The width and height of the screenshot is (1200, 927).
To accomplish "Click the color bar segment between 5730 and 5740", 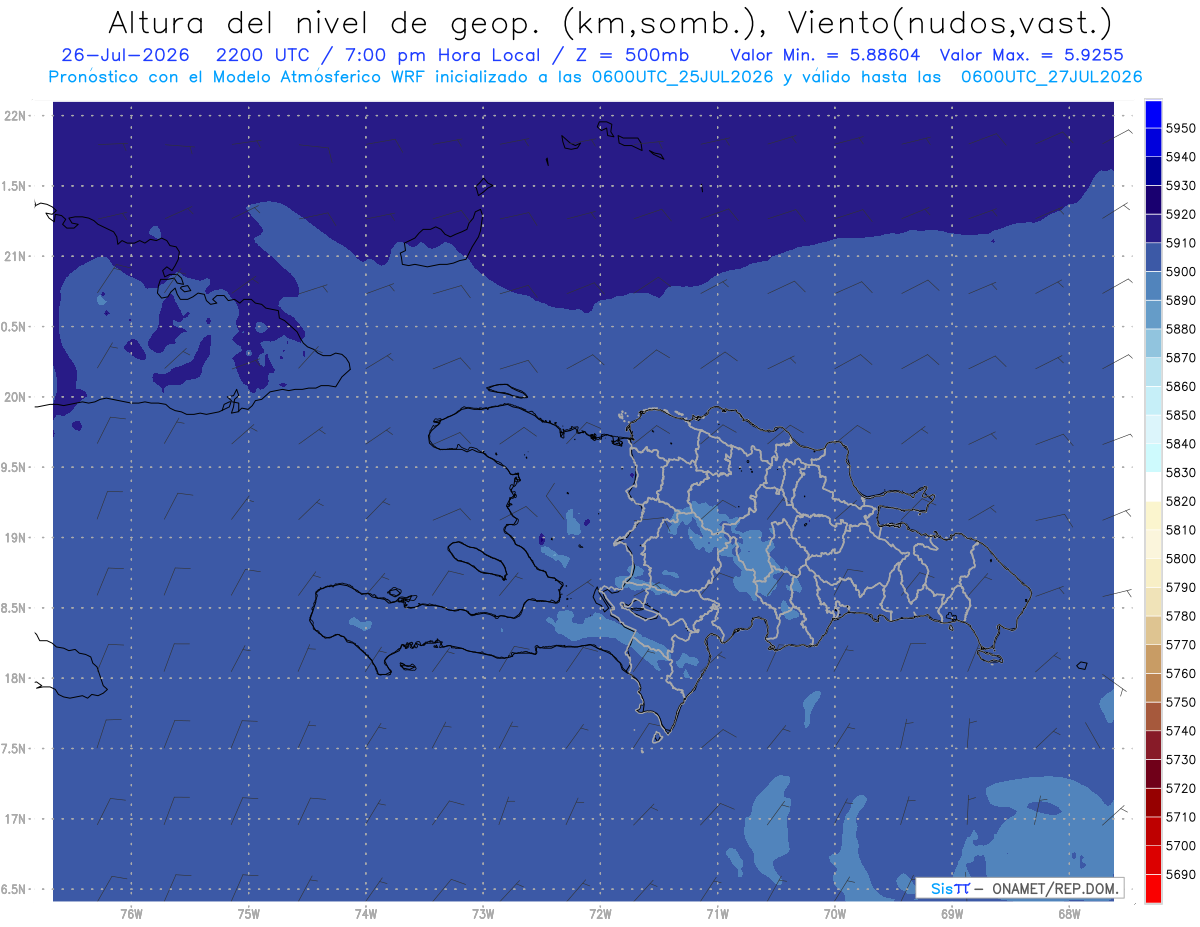I will [1153, 745].
